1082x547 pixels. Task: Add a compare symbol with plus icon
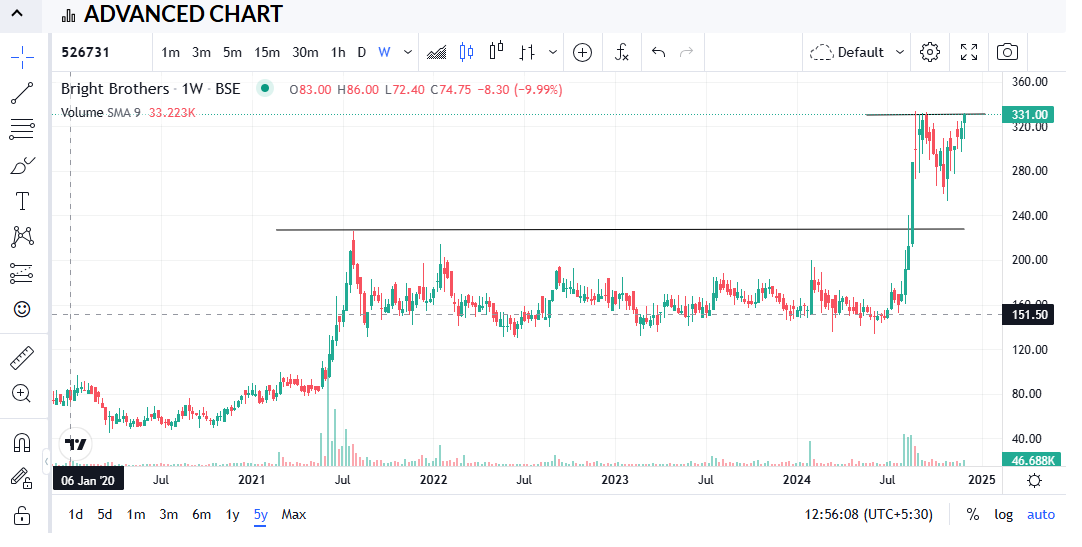582,52
